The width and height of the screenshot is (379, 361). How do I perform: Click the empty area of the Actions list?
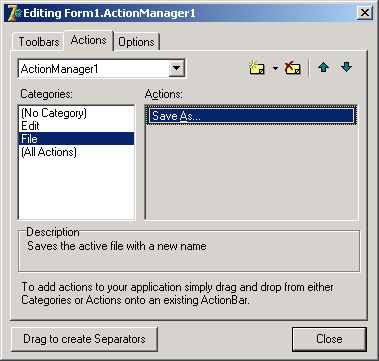[252, 172]
